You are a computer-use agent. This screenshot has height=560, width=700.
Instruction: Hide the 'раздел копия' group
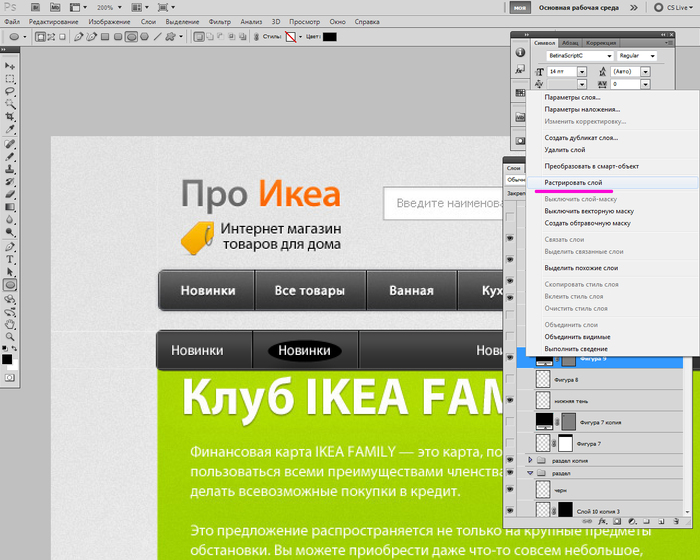[x=510, y=460]
